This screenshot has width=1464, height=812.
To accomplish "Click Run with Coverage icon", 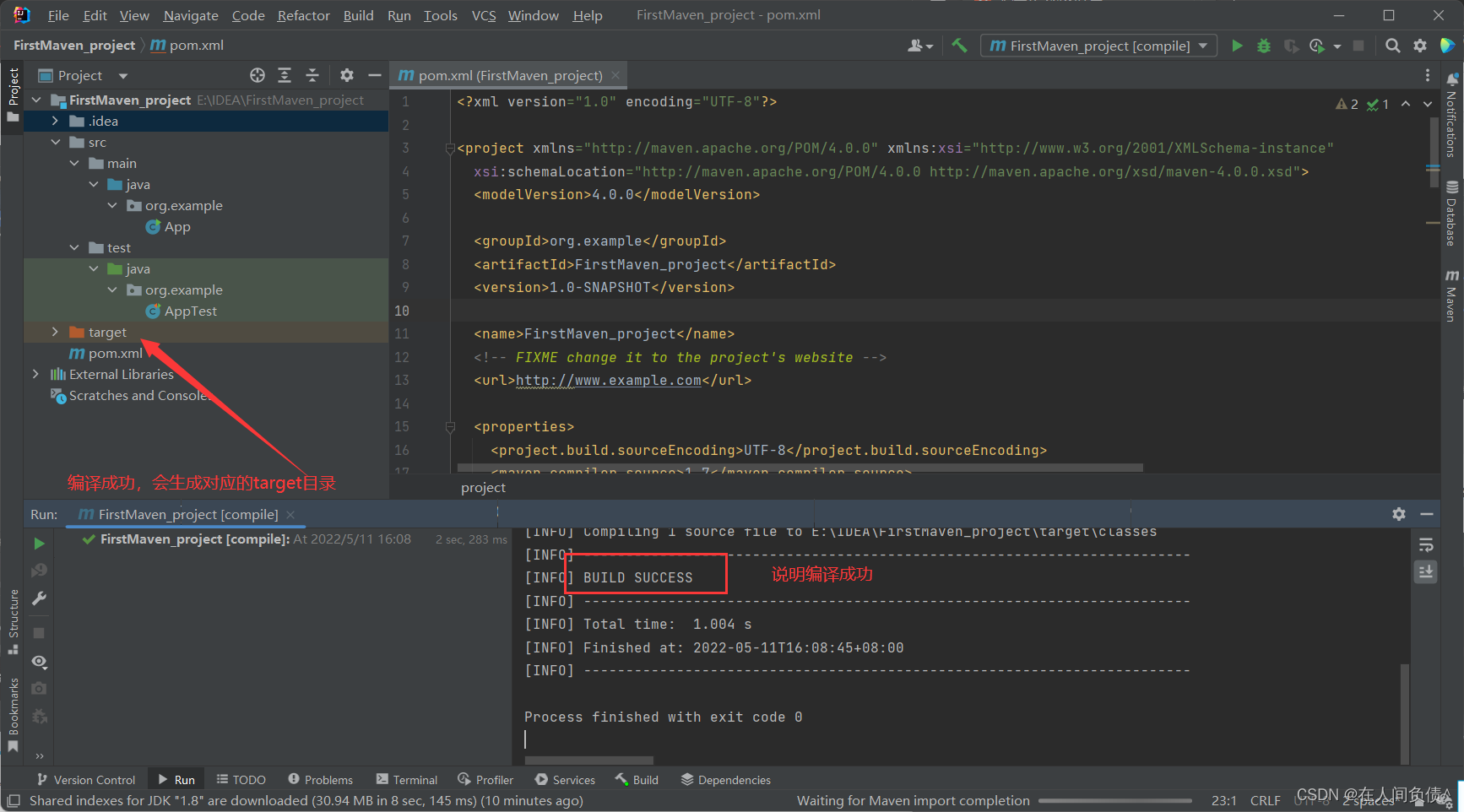I will [x=1291, y=46].
